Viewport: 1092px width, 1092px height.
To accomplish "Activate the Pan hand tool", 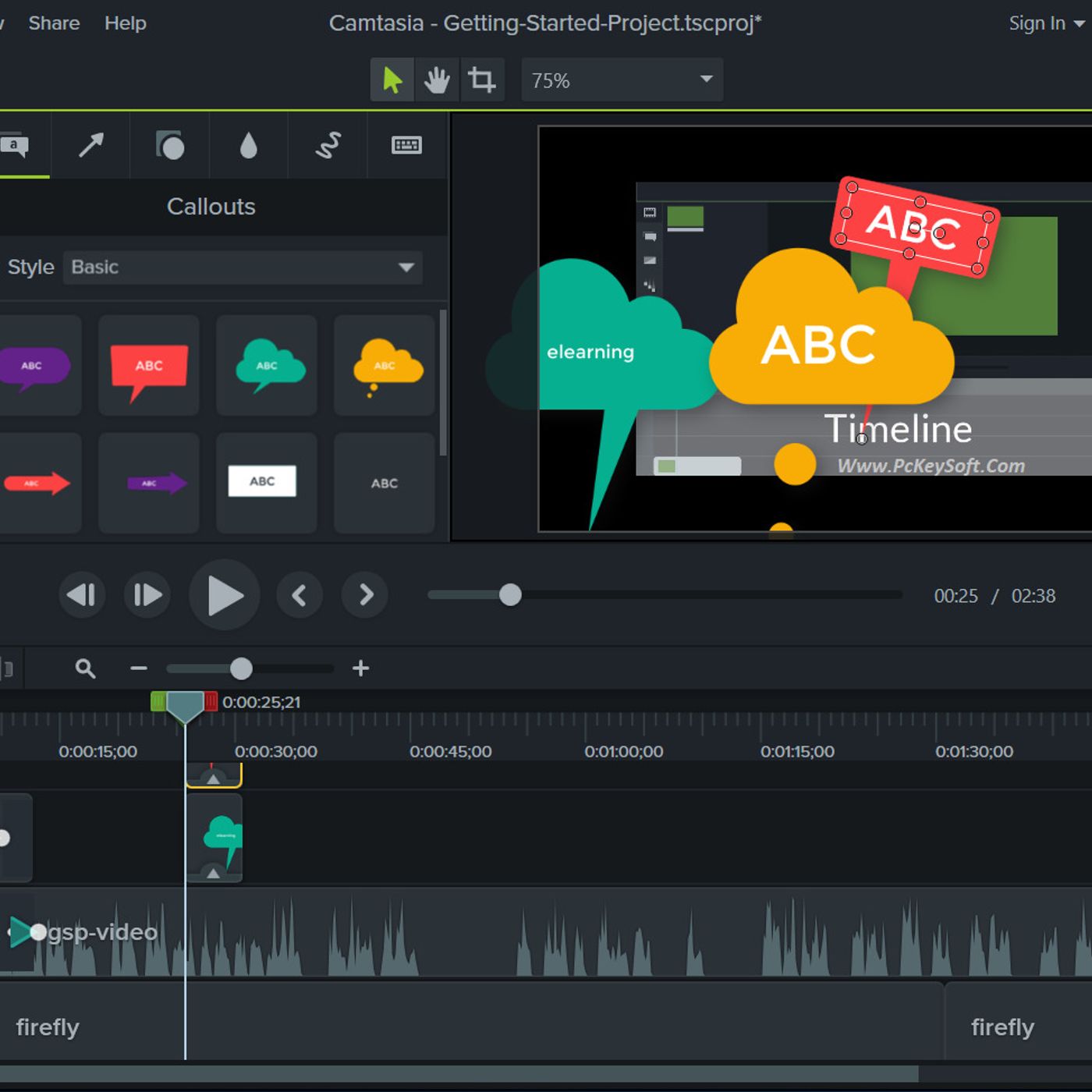I will point(437,80).
